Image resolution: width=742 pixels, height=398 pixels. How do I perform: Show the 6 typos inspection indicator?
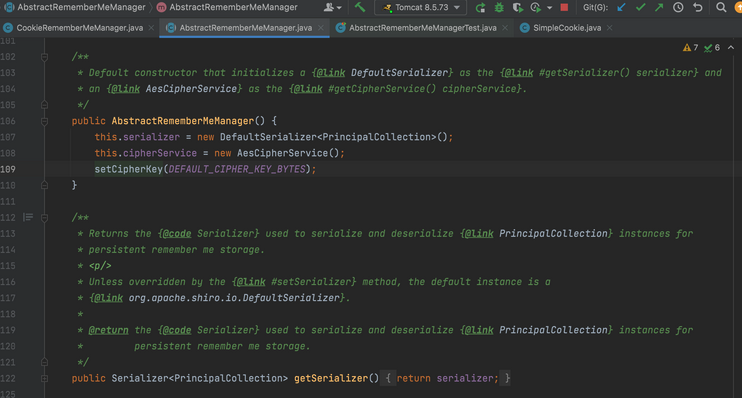(712, 48)
